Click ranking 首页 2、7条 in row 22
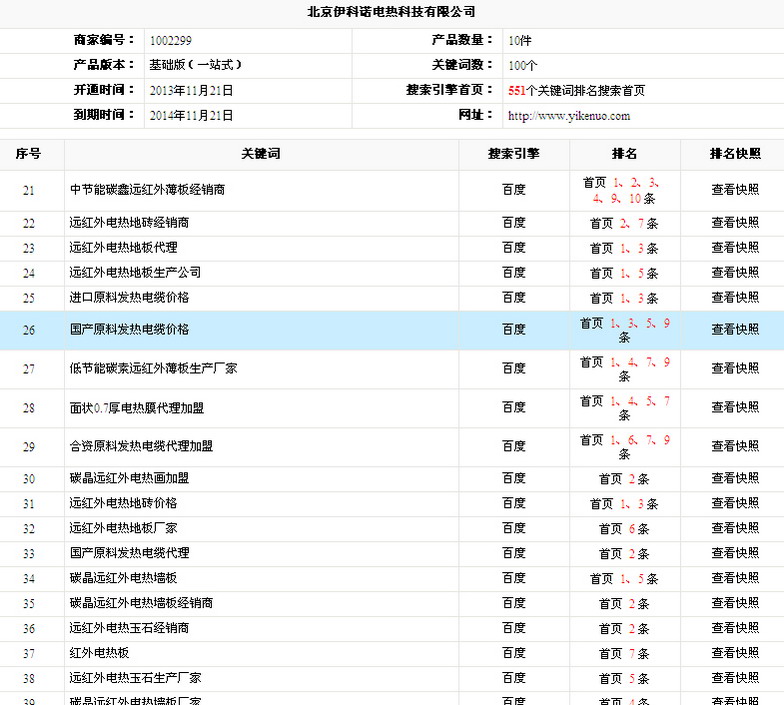 coord(624,223)
